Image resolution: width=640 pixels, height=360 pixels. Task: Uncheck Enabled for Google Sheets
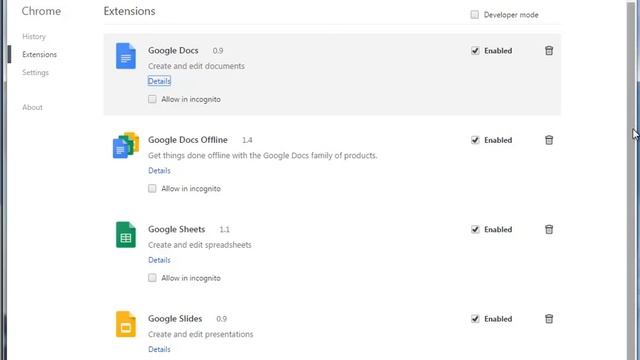coord(475,229)
